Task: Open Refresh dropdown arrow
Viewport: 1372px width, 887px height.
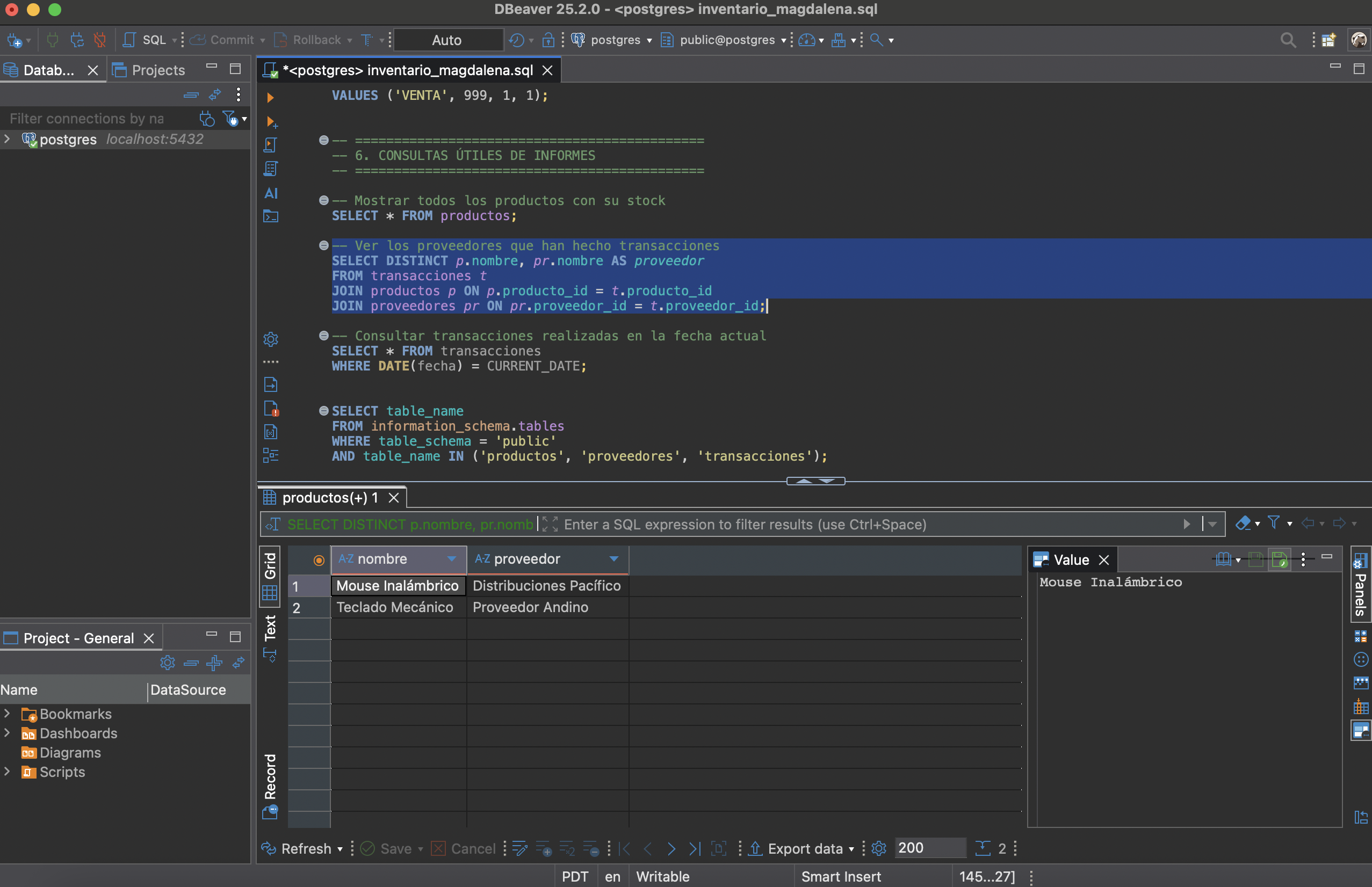Action: (x=340, y=849)
